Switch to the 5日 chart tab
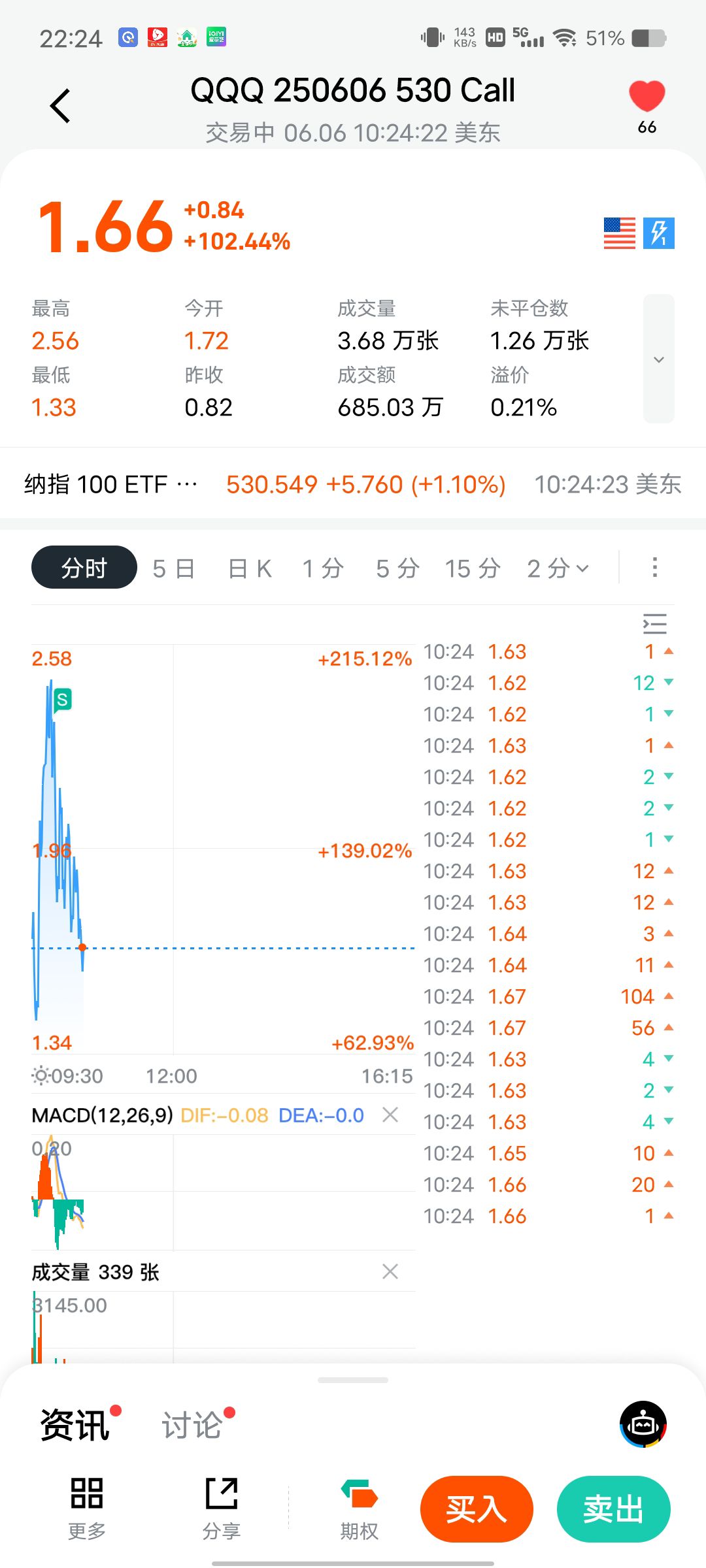This screenshot has height=1568, width=706. pyautogui.click(x=174, y=568)
